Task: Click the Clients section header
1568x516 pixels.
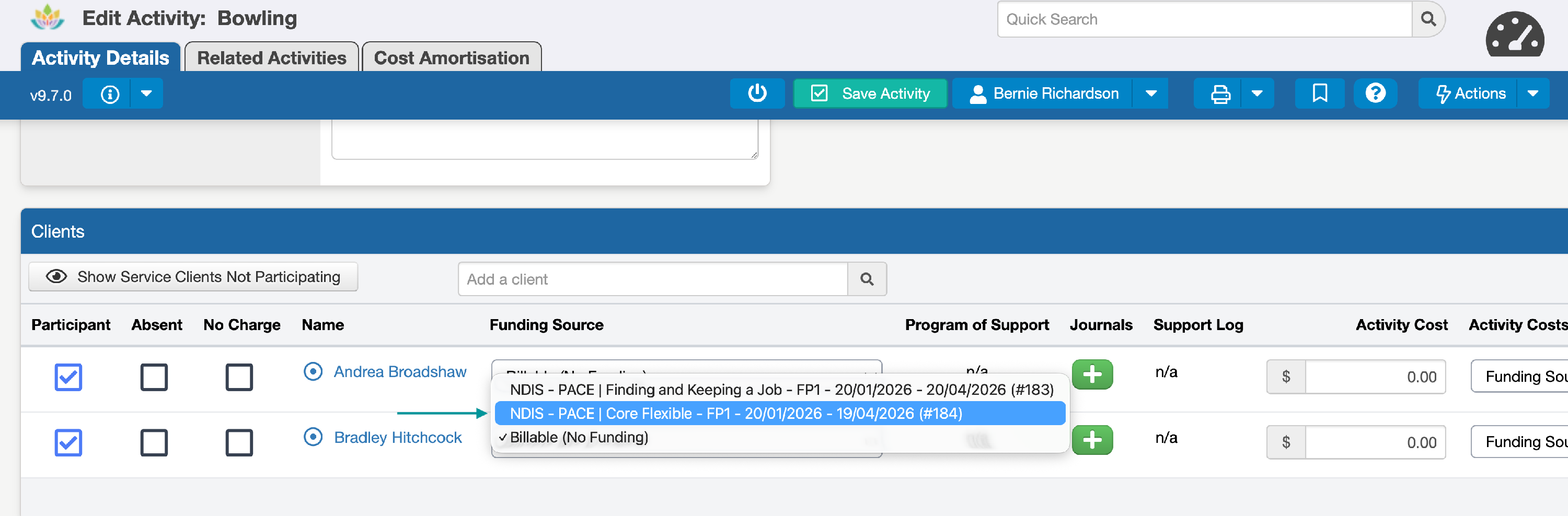Action: [794, 231]
